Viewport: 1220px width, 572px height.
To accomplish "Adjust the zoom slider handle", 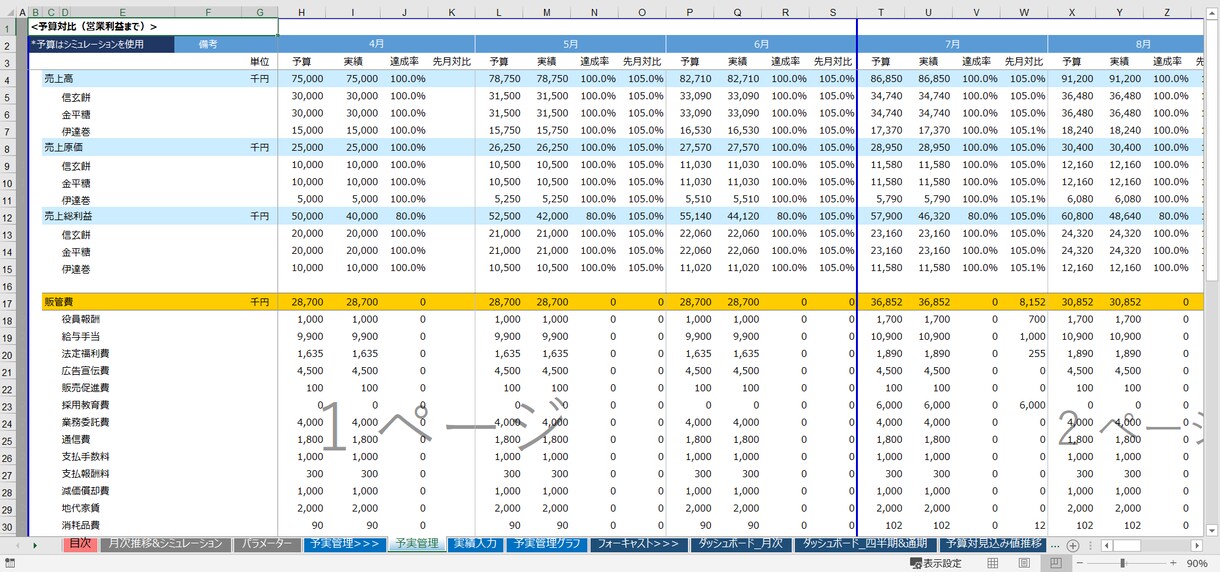I will click(1121, 563).
